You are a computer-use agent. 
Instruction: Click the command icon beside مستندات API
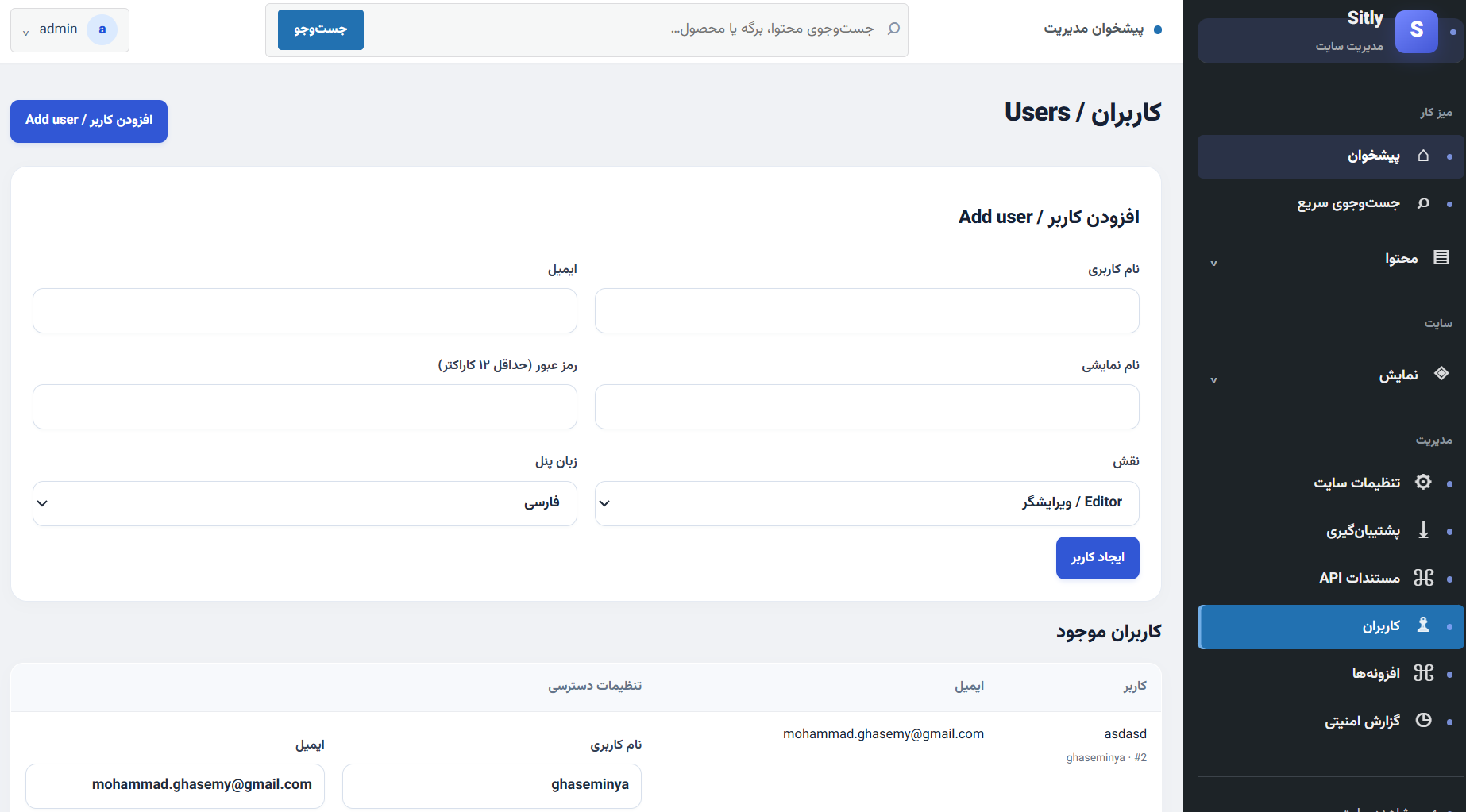click(x=1423, y=578)
